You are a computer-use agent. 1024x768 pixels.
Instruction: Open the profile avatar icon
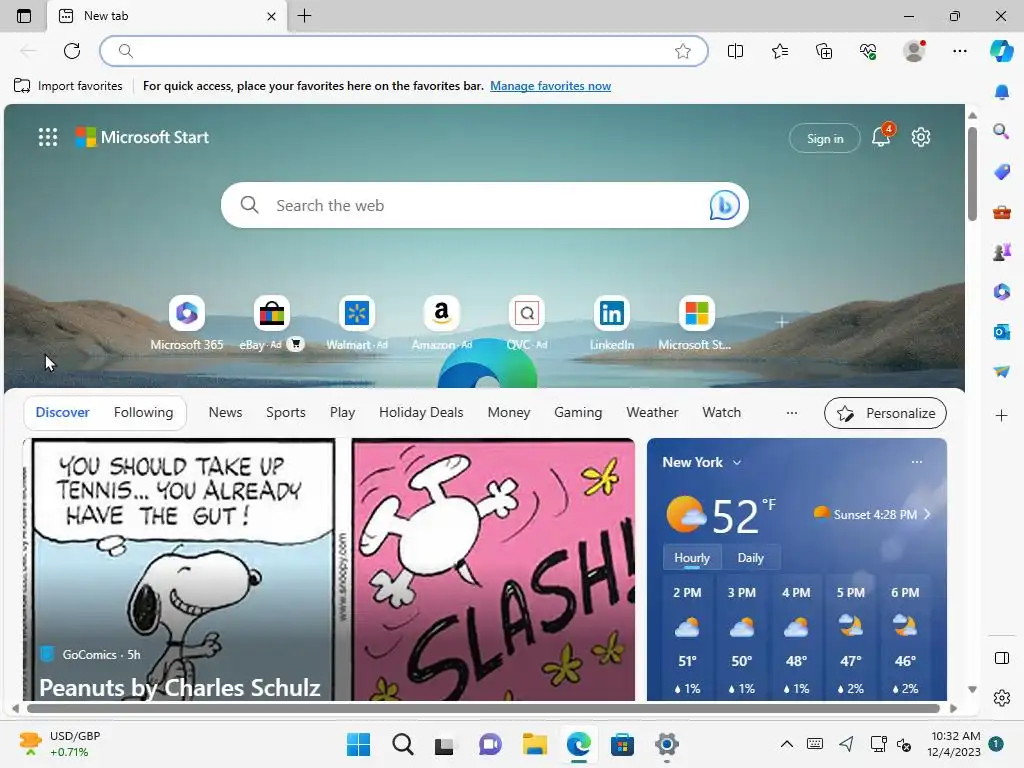click(914, 51)
